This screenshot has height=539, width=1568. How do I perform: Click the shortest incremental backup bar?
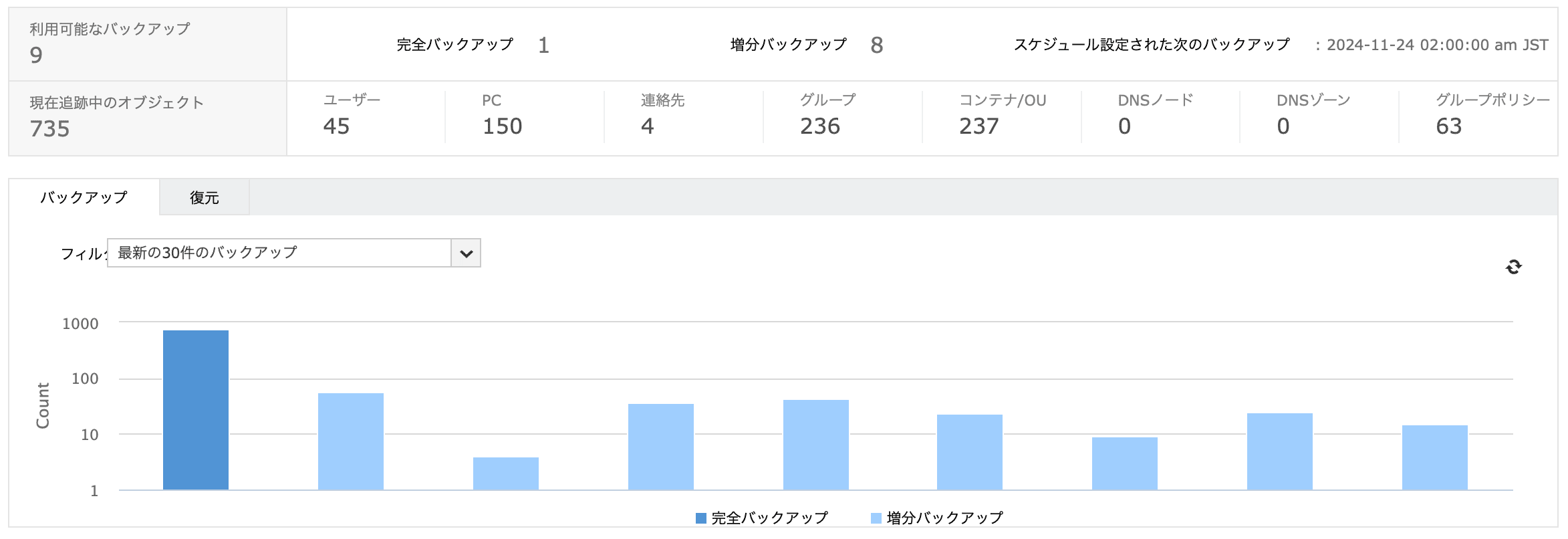pos(506,473)
